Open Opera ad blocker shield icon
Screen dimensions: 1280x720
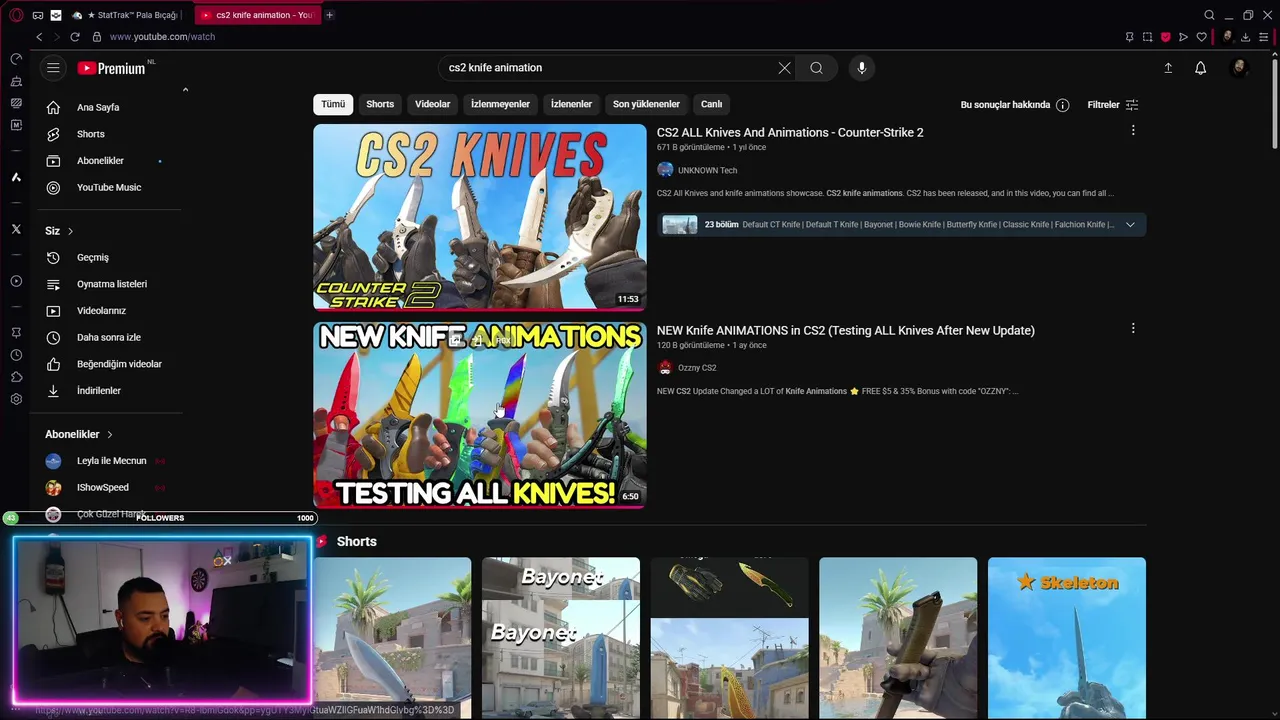pos(1165,37)
